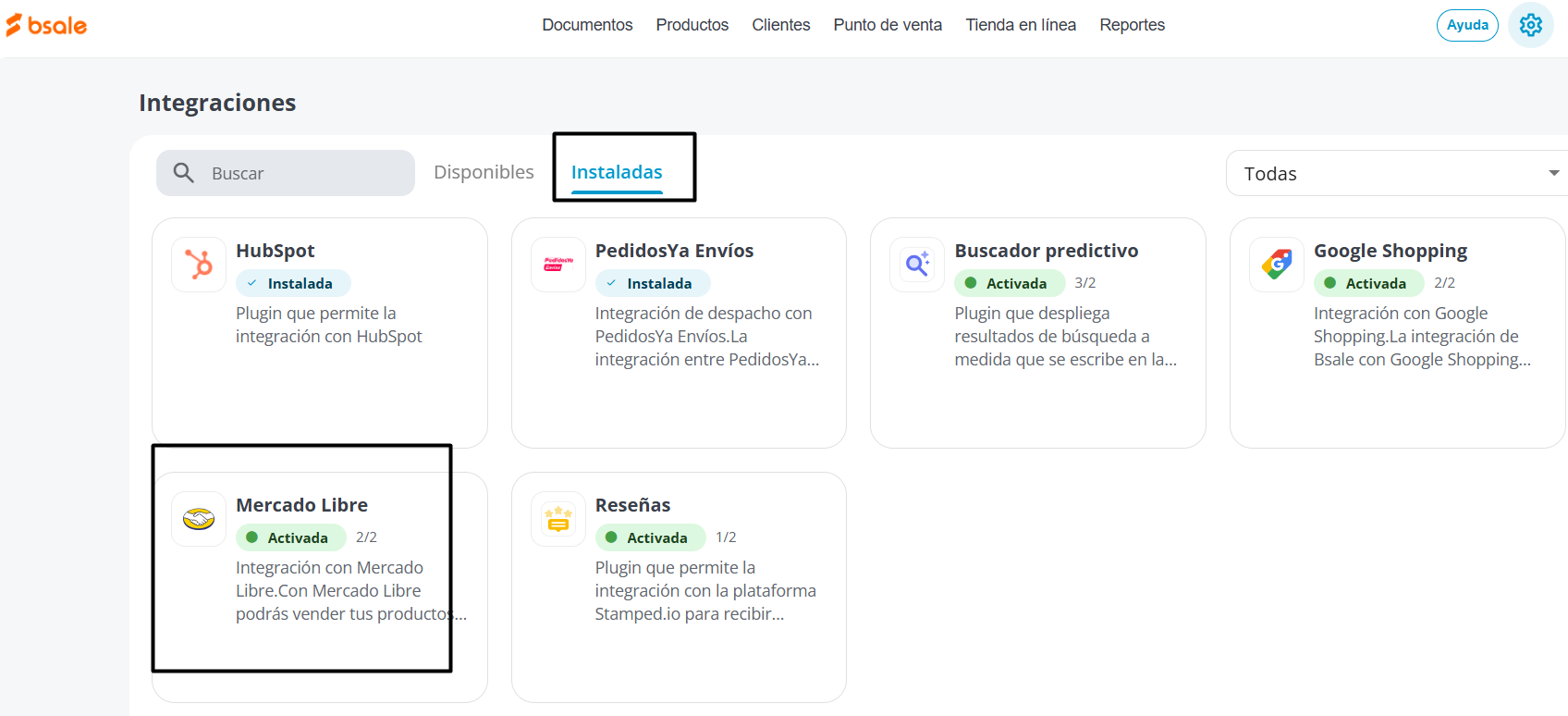Click the HubSpot logo icon

pyautogui.click(x=199, y=265)
